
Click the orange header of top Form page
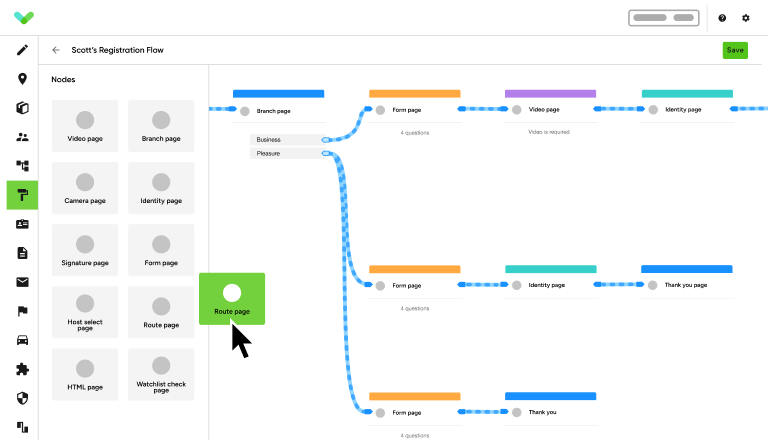click(414, 94)
